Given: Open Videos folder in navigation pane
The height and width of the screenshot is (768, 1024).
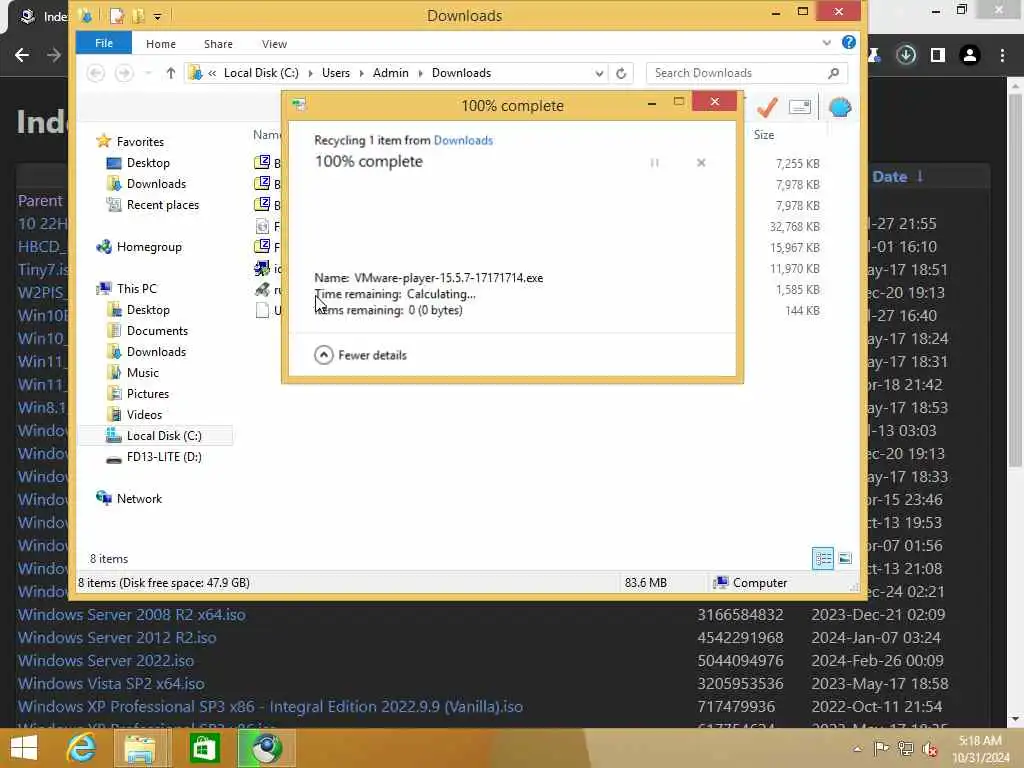Looking at the screenshot, I should [144, 414].
